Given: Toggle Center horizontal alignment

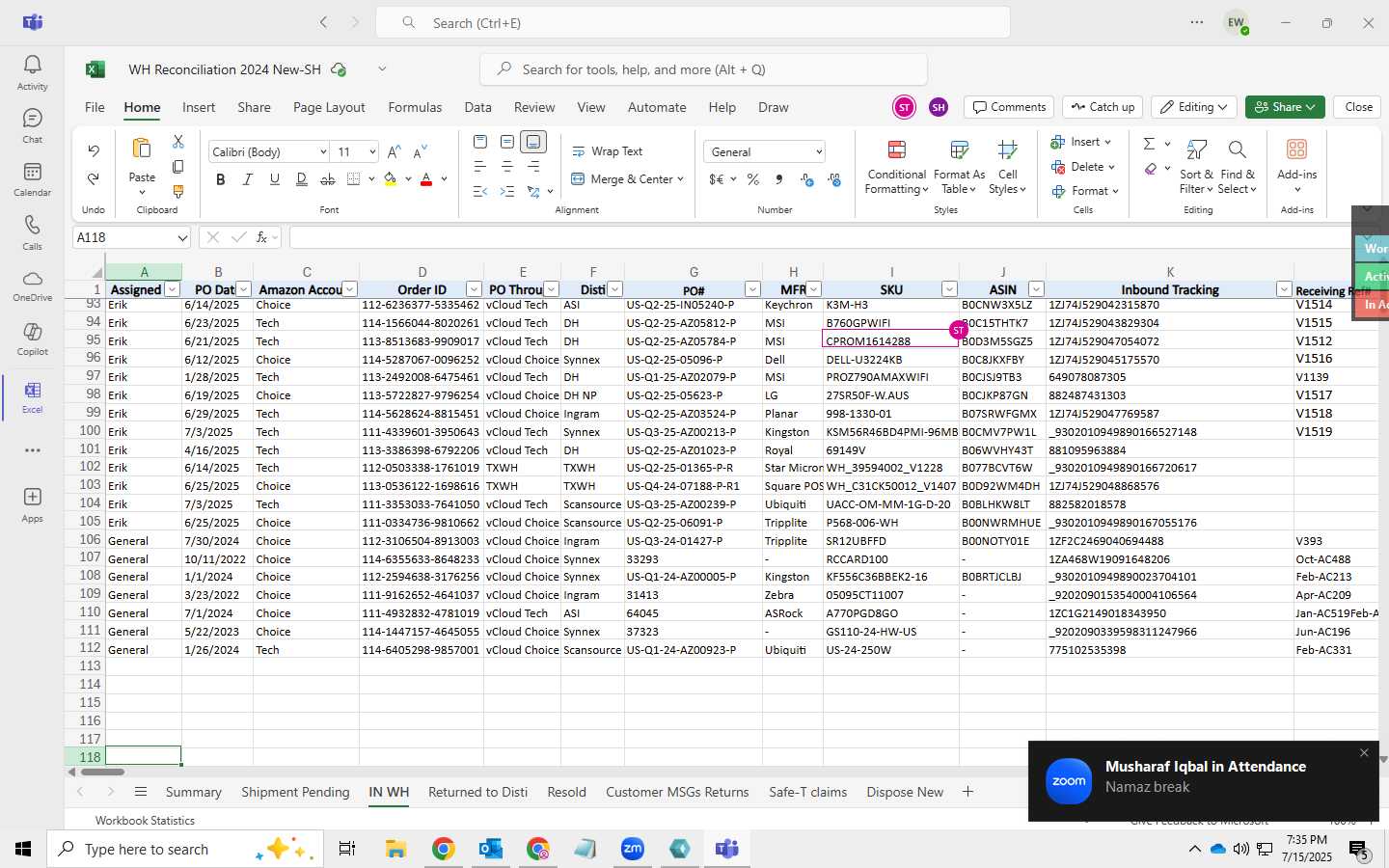Looking at the screenshot, I should [x=507, y=167].
